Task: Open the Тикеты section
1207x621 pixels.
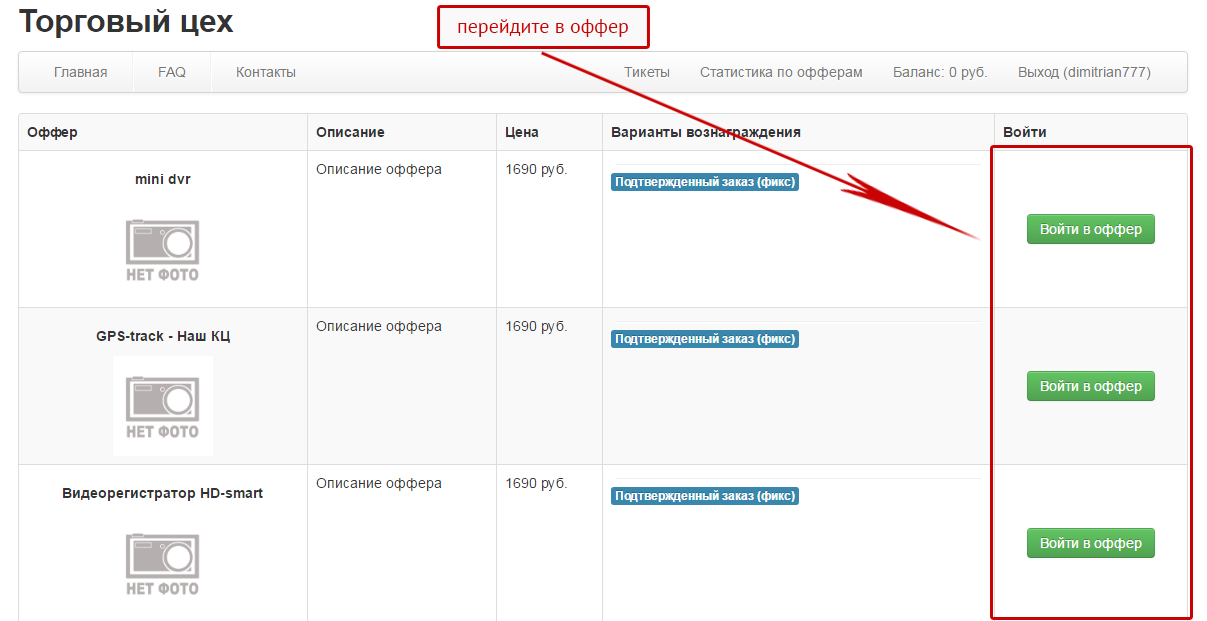Action: point(647,72)
